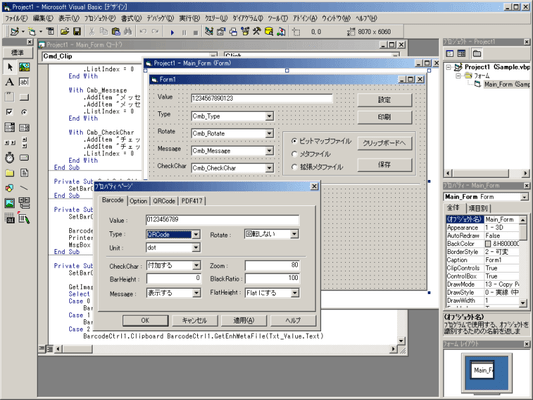Screen dimensions: 533x400
Task: Select the DirListBox folder tool
Action: coord(10,173)
